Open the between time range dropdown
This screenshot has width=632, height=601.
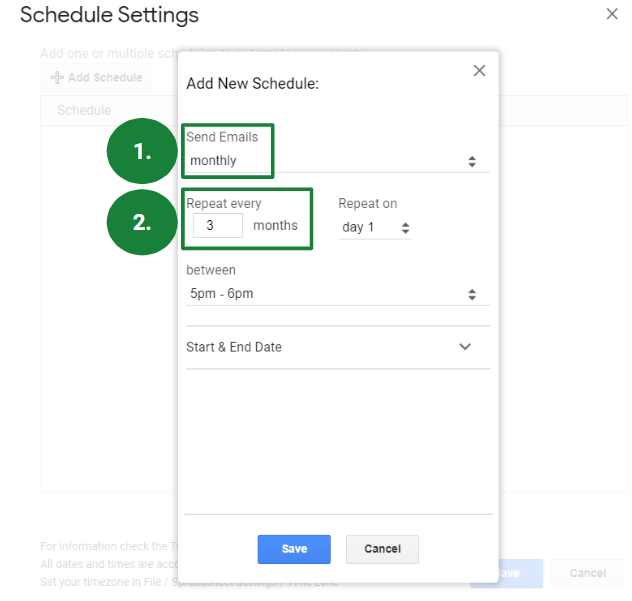(337, 294)
